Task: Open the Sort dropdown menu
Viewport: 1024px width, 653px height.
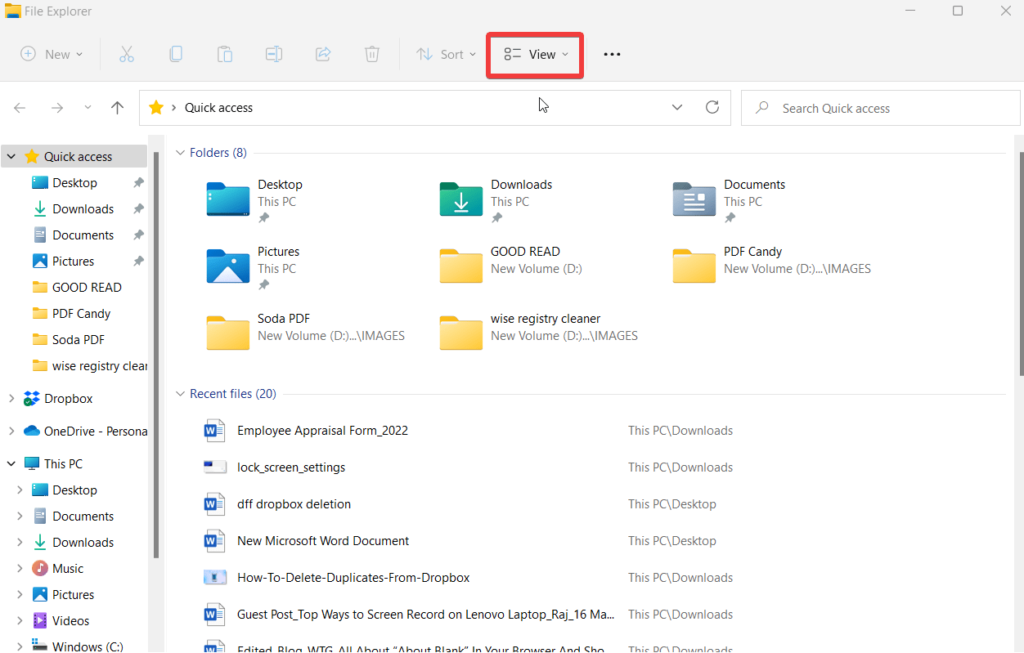Action: point(447,54)
